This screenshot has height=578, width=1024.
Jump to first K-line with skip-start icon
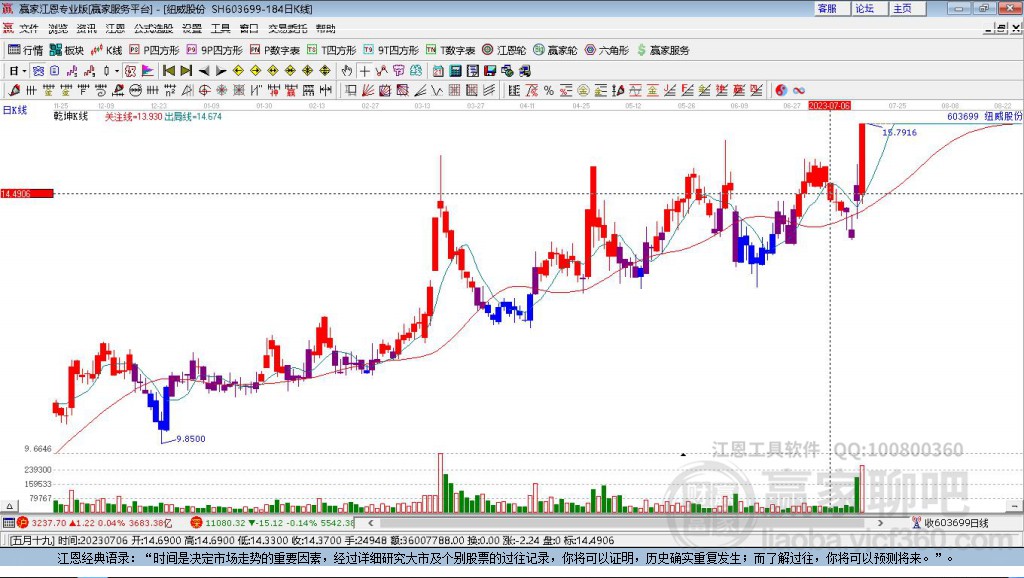point(168,71)
